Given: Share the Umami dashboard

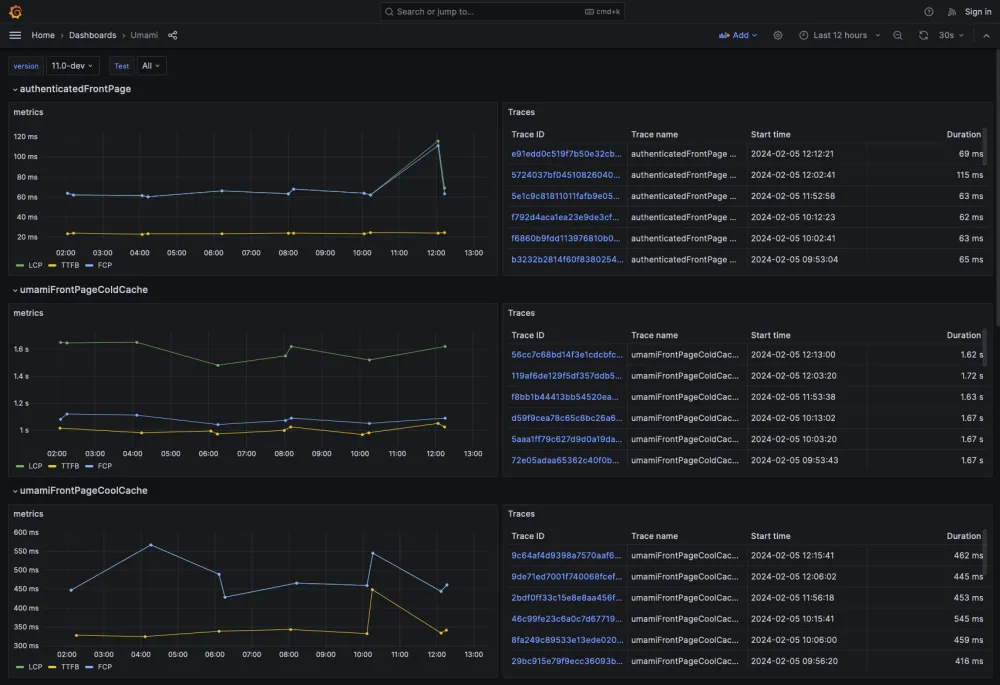Looking at the screenshot, I should click(173, 35).
